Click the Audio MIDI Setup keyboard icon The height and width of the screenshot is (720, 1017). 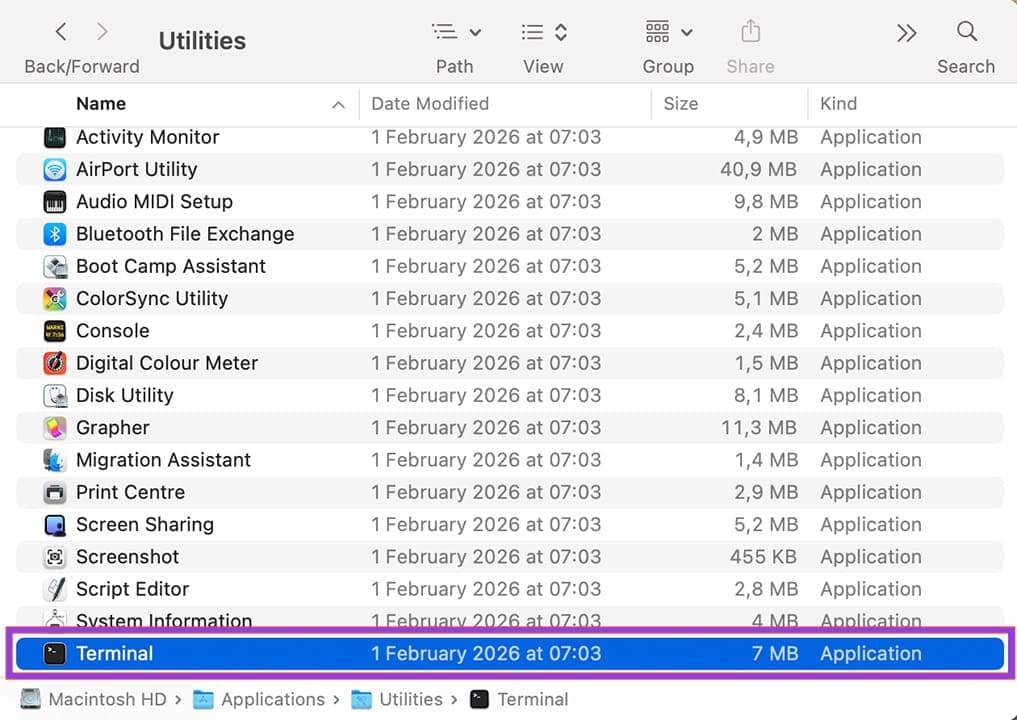coord(54,202)
